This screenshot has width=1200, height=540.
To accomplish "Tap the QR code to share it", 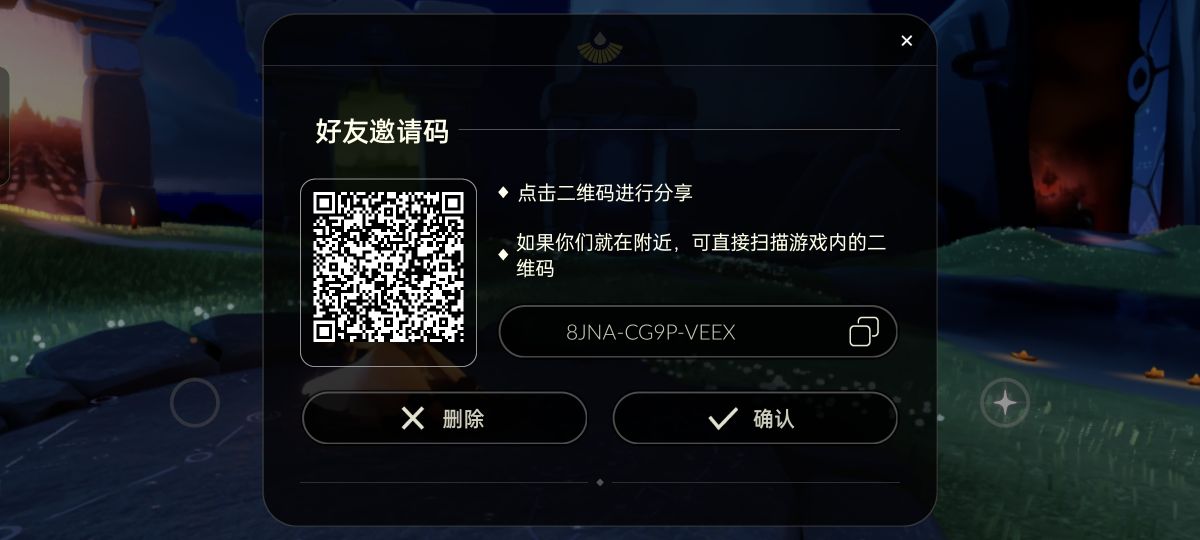I will (x=388, y=272).
